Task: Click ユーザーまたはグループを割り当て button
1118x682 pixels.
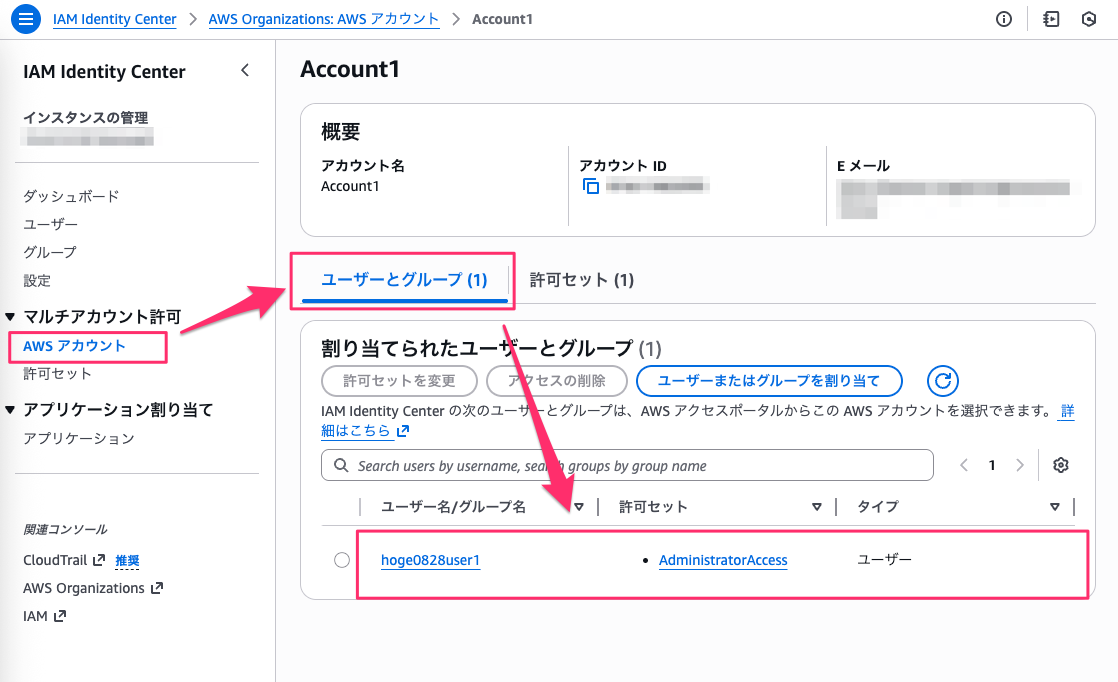Action: 769,380
